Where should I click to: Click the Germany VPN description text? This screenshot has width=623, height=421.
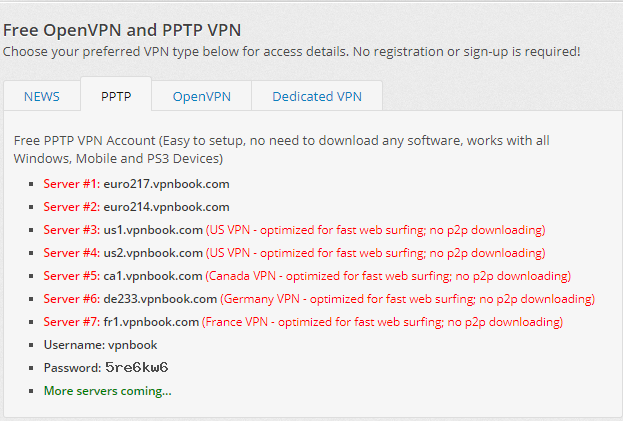coord(408,299)
